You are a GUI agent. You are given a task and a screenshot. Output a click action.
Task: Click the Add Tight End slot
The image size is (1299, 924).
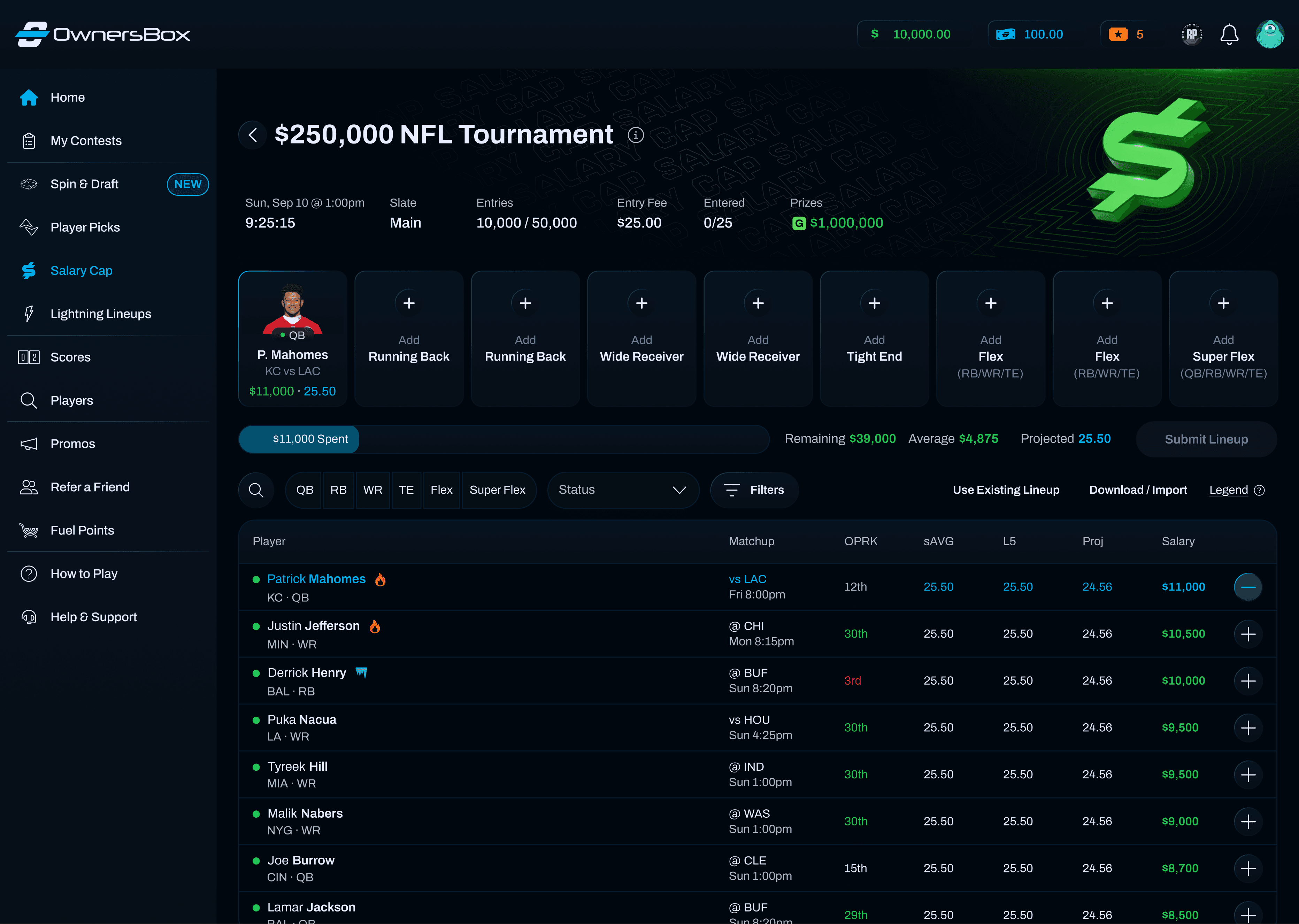(874, 339)
